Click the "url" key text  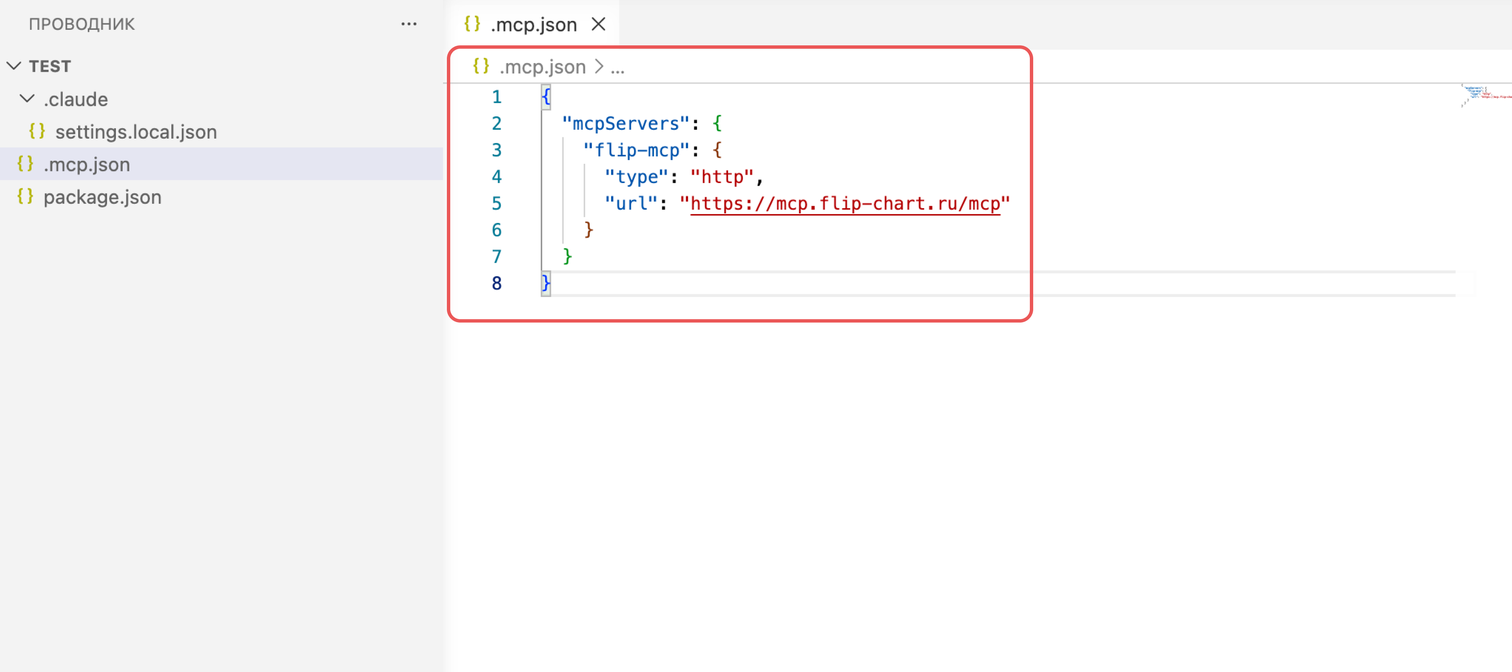[631, 204]
